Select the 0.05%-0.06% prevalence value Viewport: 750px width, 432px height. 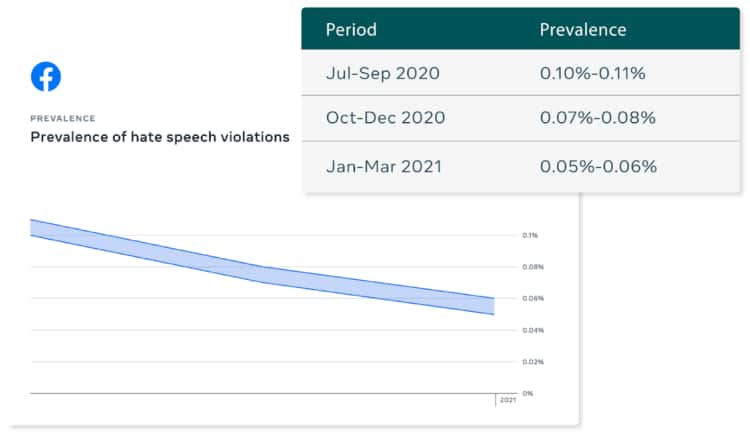click(597, 165)
